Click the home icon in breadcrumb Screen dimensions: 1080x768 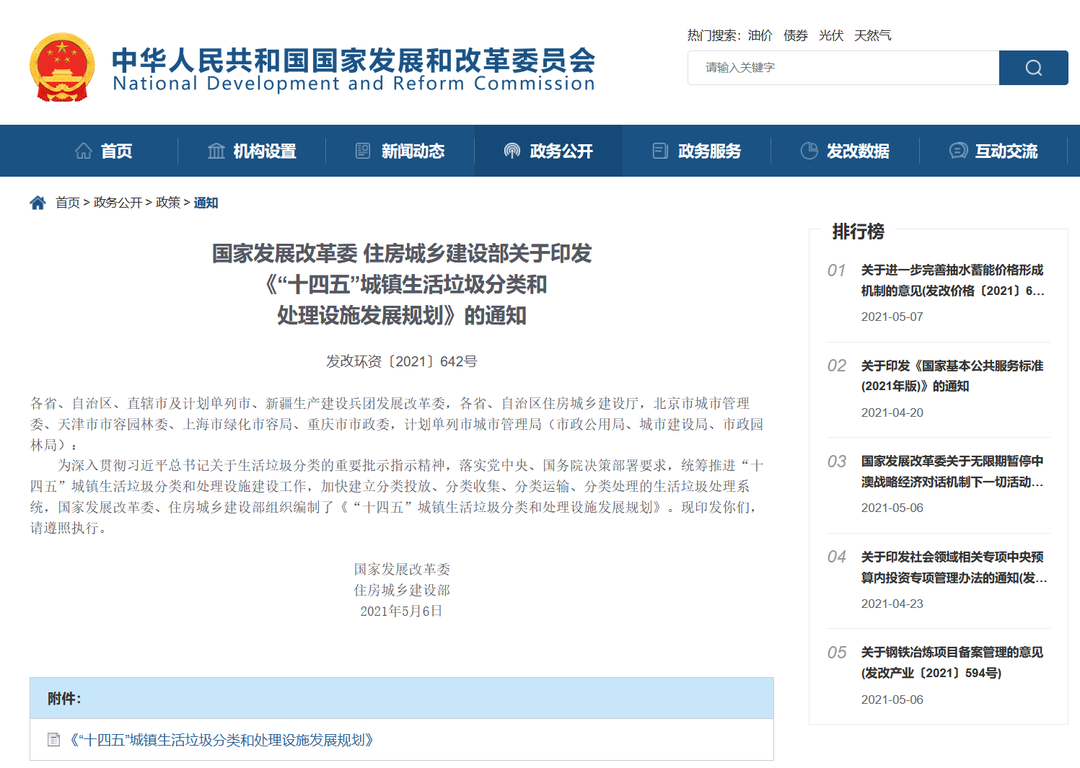pyautogui.click(x=38, y=203)
